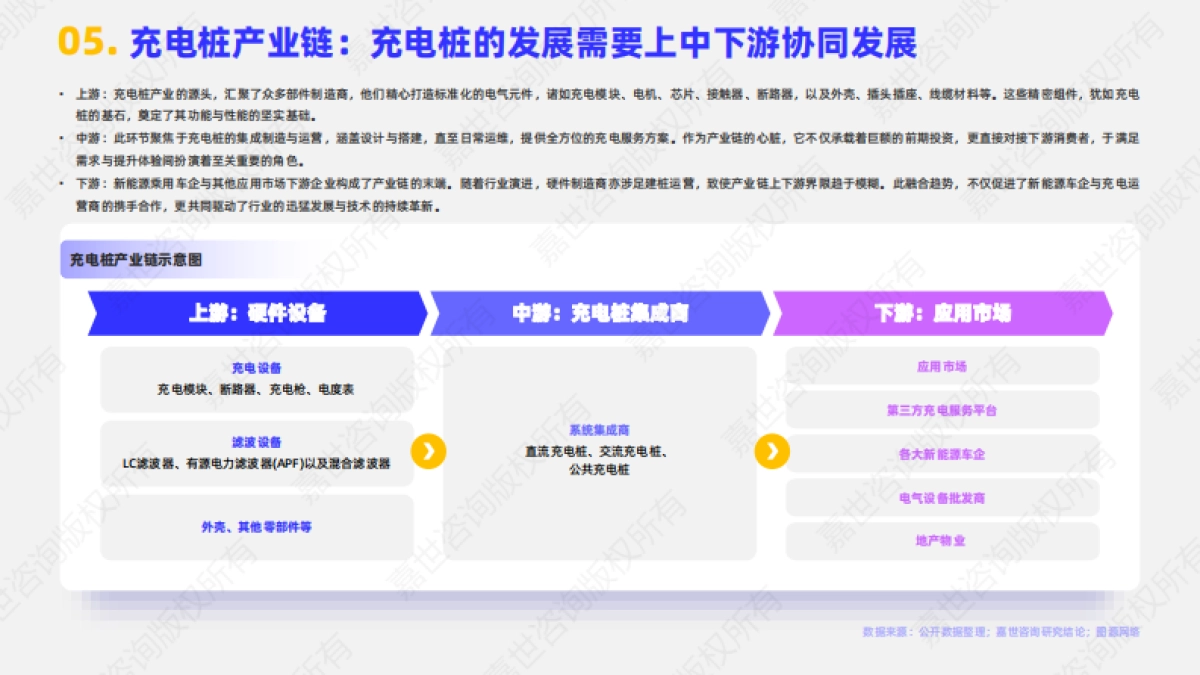Click the 充电桩产业链示意图 label
Screen dimensions: 1200x675
[x=136, y=260]
